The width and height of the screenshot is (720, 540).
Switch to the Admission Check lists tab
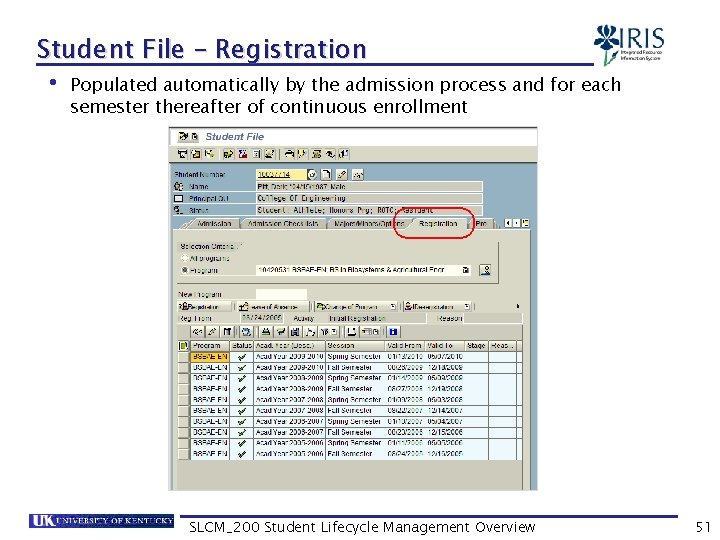pyautogui.click(x=283, y=224)
